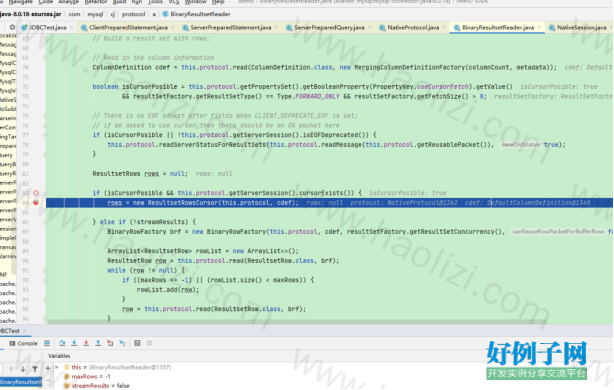This screenshot has height=390, width=614.
Task: Open the Window menu
Action: tap(195, 2)
